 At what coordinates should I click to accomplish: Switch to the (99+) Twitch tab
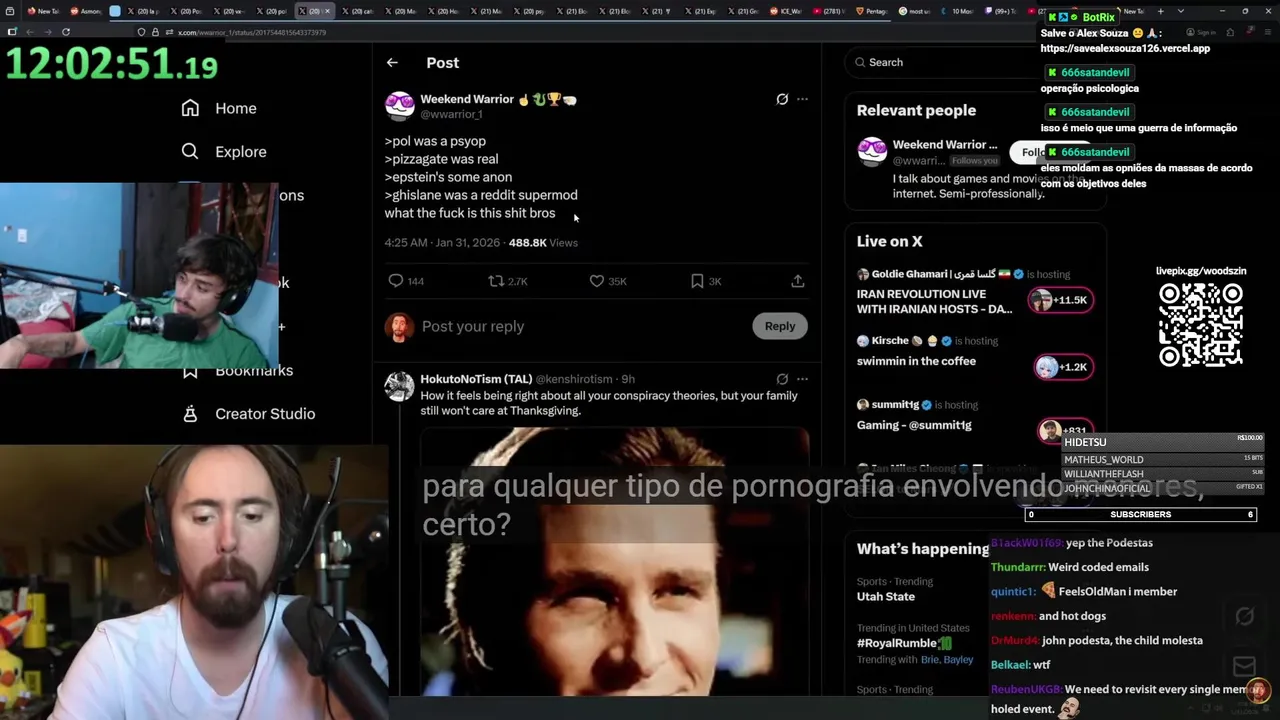(1003, 11)
